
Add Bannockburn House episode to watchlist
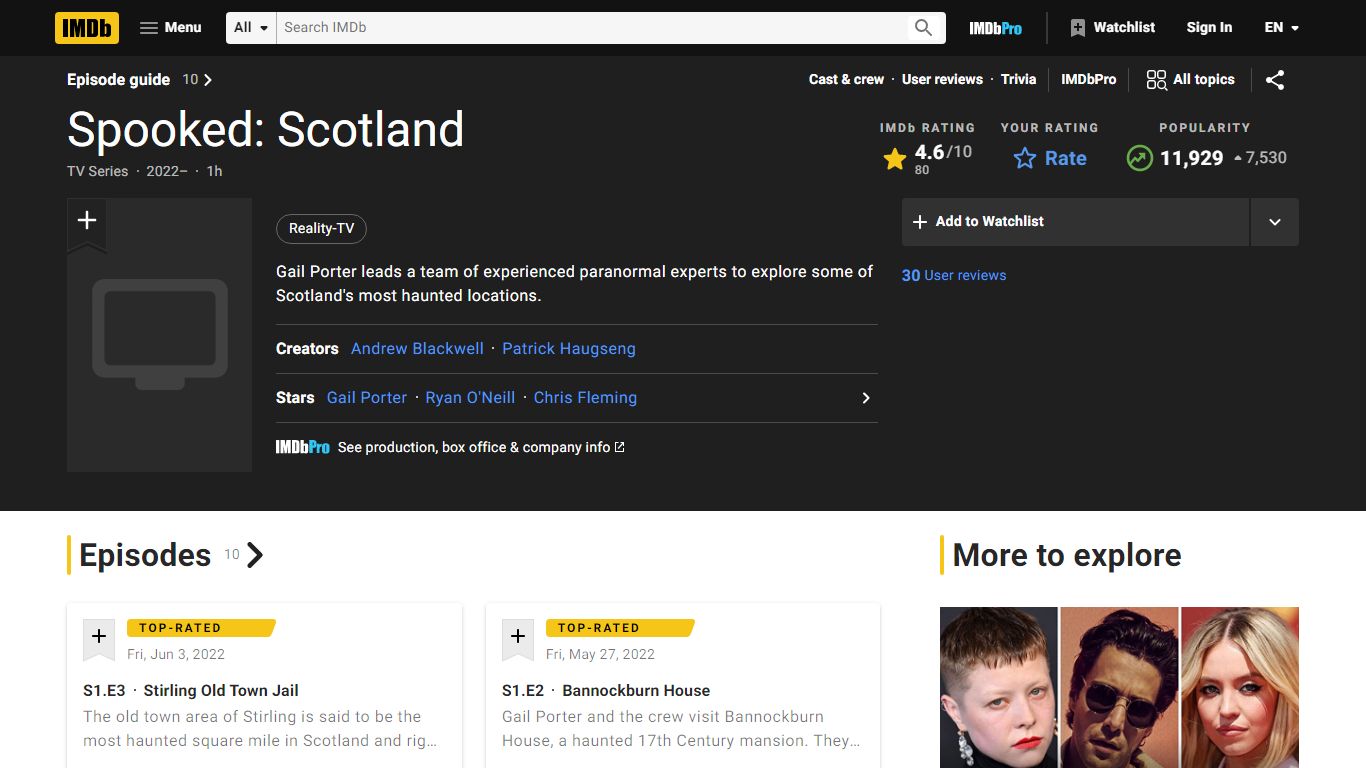click(x=518, y=638)
